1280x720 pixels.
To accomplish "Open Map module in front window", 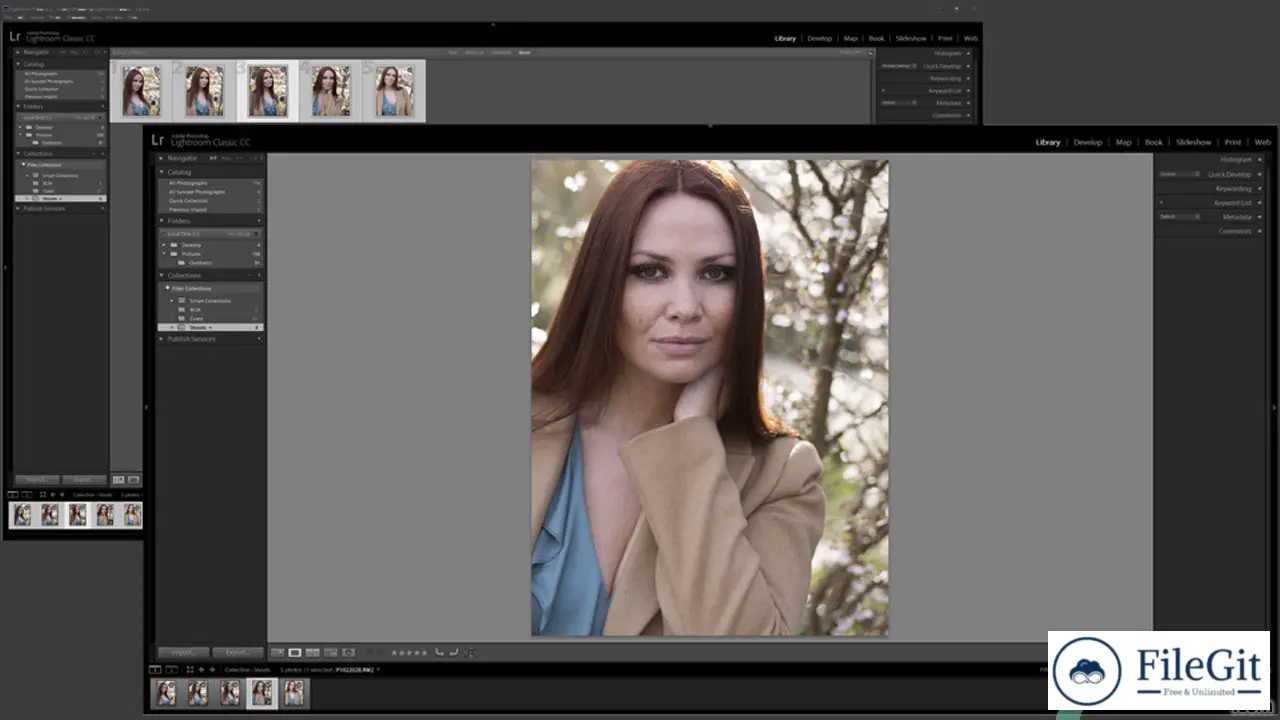I will 1124,142.
